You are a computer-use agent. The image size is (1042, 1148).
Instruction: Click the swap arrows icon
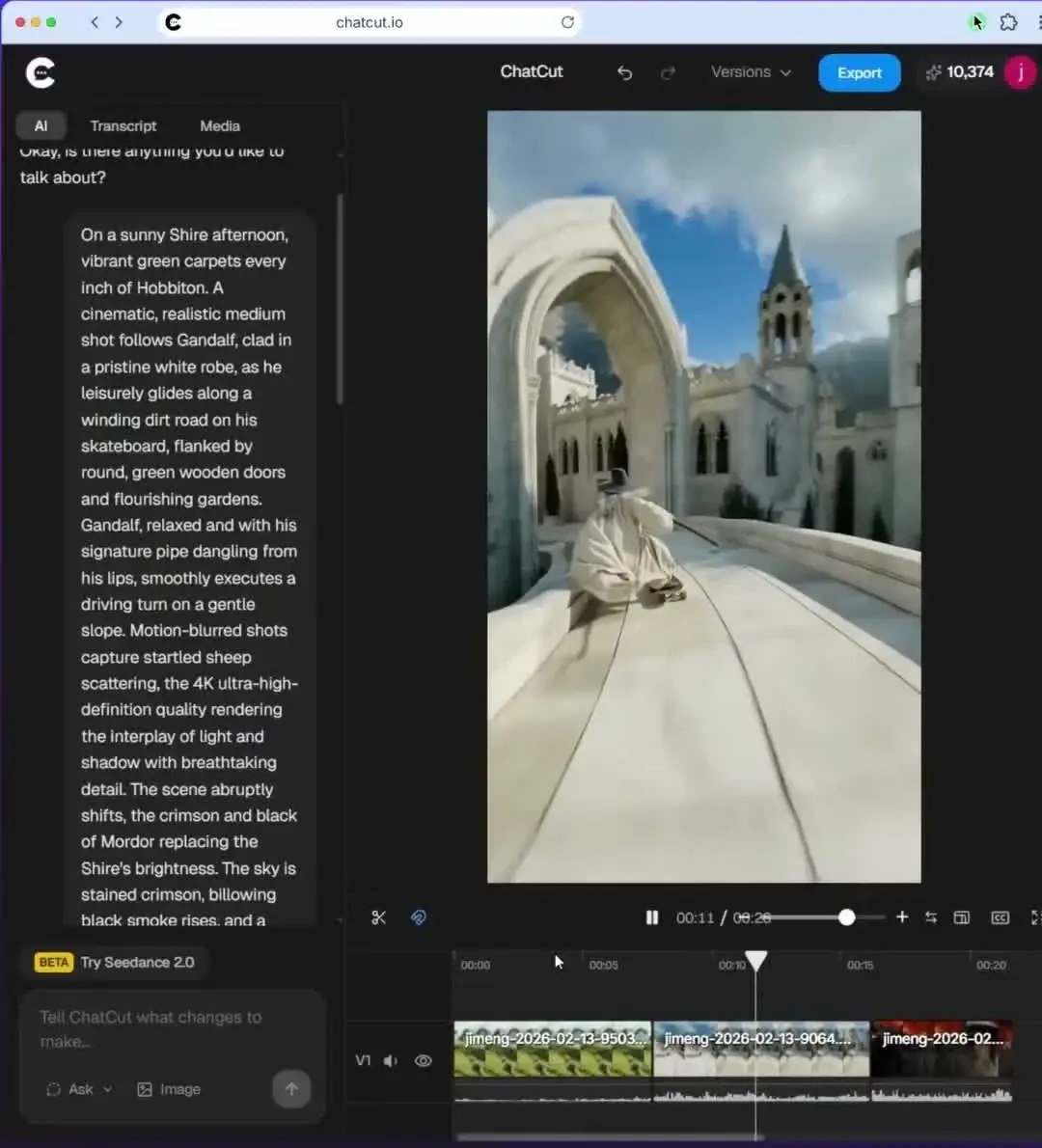(931, 917)
